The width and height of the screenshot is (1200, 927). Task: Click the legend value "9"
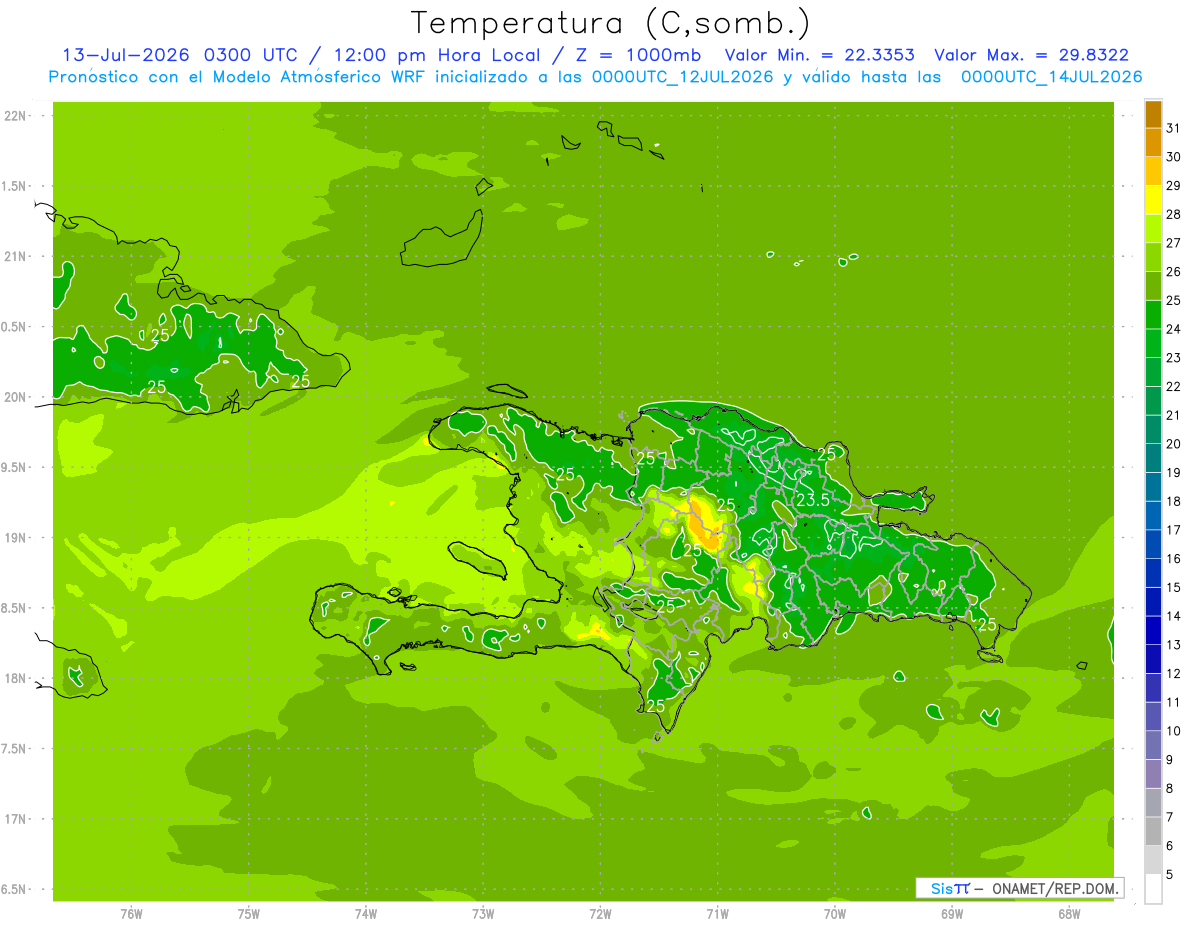(x=1170, y=760)
